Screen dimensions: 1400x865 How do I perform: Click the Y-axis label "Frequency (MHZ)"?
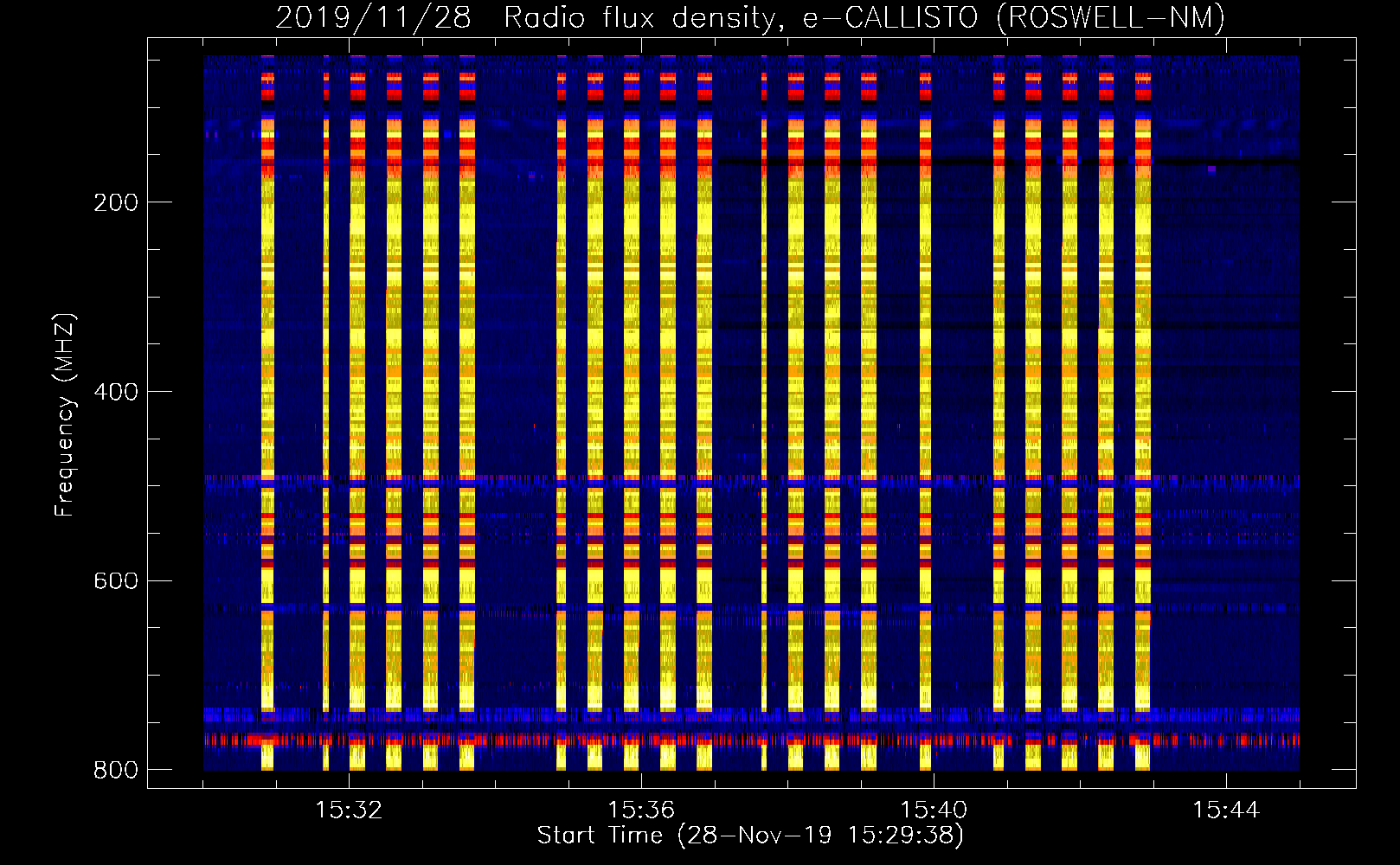pyautogui.click(x=65, y=415)
